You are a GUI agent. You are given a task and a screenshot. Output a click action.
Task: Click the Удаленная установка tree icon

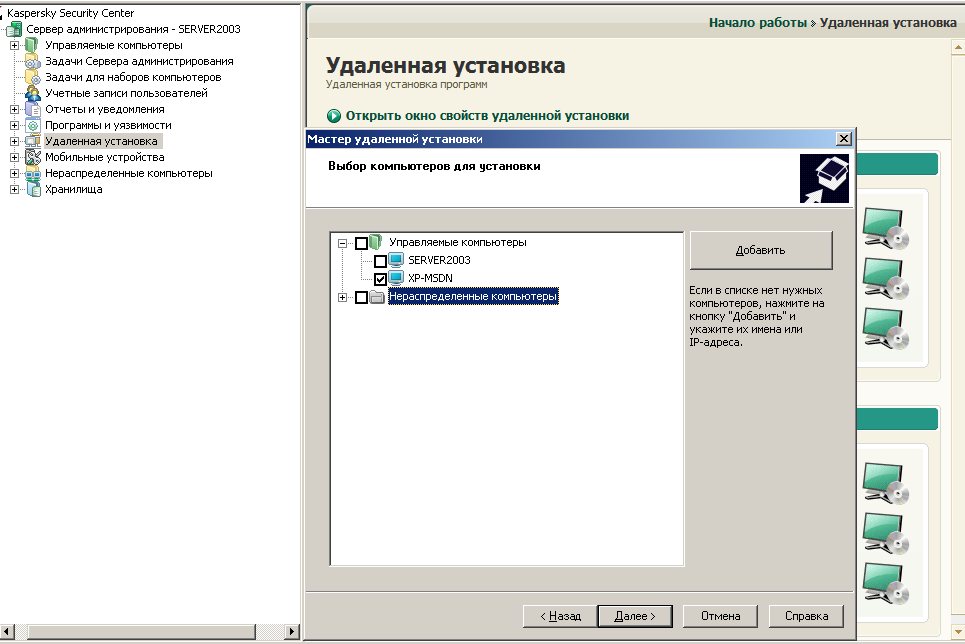(x=33, y=141)
